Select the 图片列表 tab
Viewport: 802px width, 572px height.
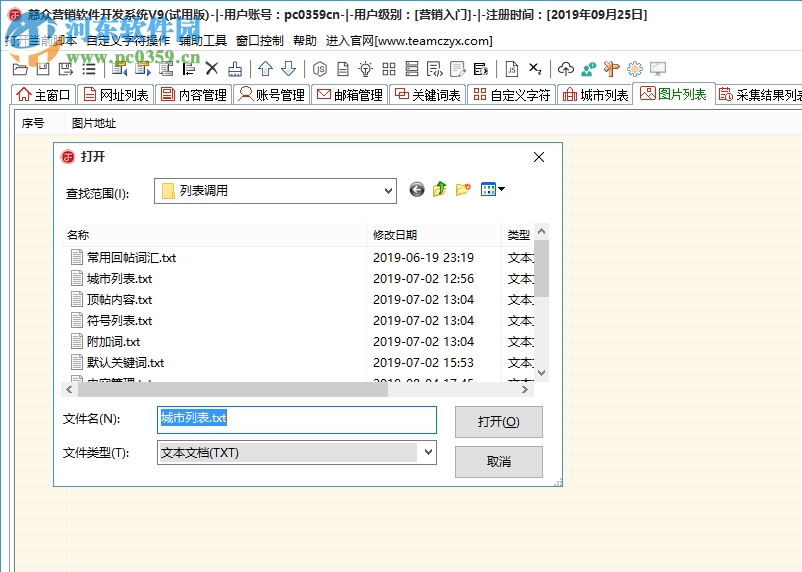click(x=673, y=94)
